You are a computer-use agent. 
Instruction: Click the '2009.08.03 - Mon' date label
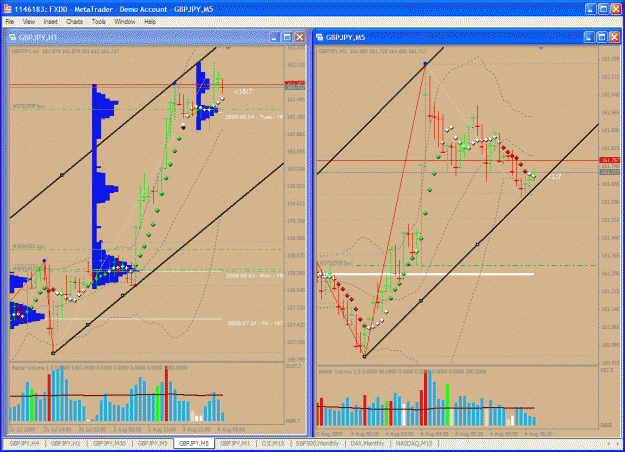coord(254,276)
